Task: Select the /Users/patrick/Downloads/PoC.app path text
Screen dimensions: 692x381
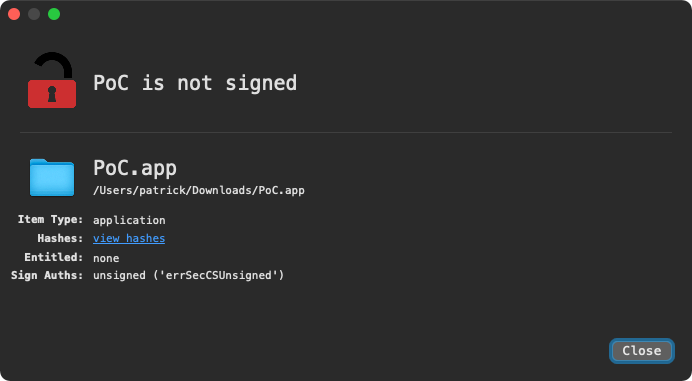Action: pyautogui.click(x=199, y=191)
